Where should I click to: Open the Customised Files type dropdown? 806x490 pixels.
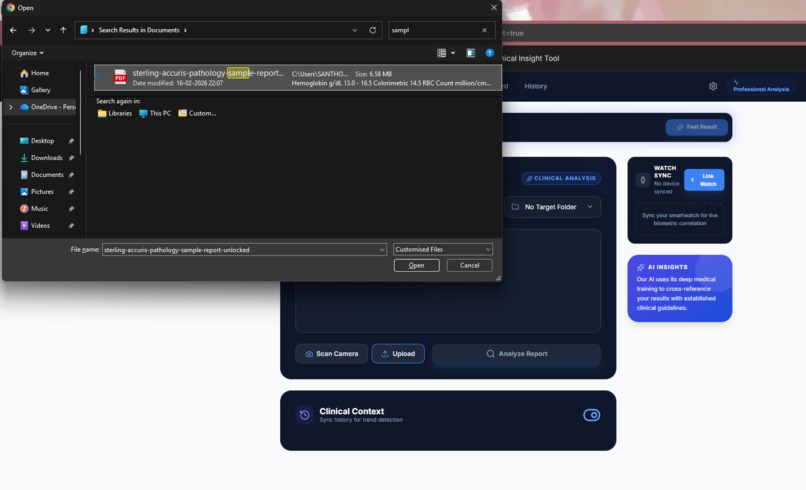443,249
